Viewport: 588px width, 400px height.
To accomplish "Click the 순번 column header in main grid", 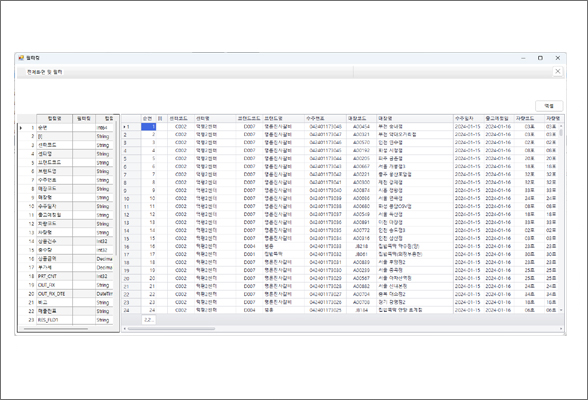I will (x=148, y=118).
